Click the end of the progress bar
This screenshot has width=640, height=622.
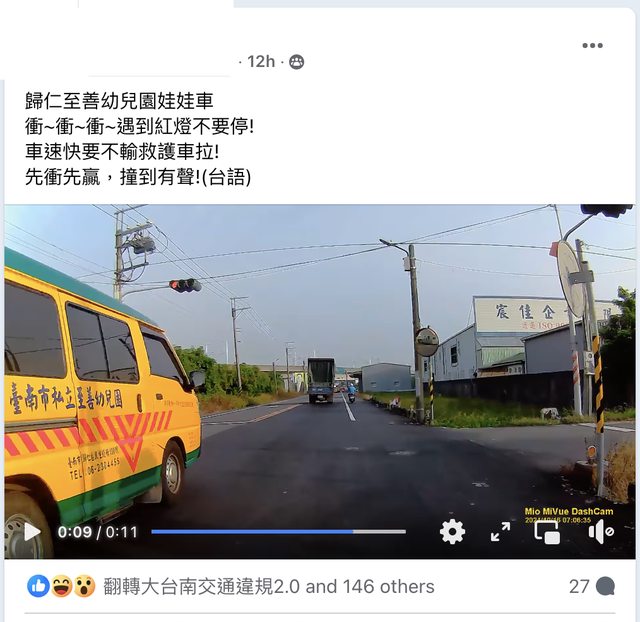point(404,532)
